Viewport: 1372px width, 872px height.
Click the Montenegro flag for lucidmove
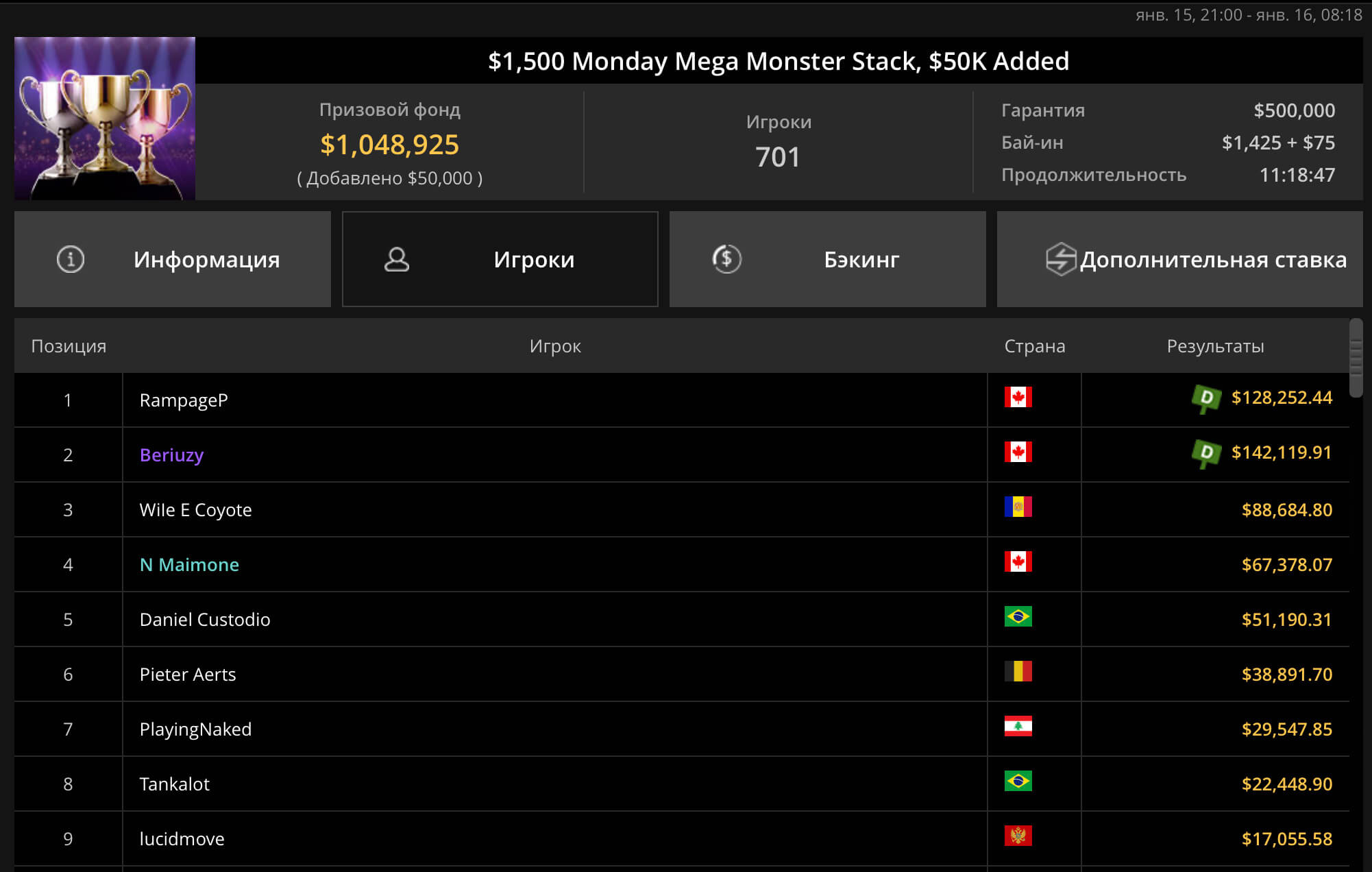(1018, 836)
